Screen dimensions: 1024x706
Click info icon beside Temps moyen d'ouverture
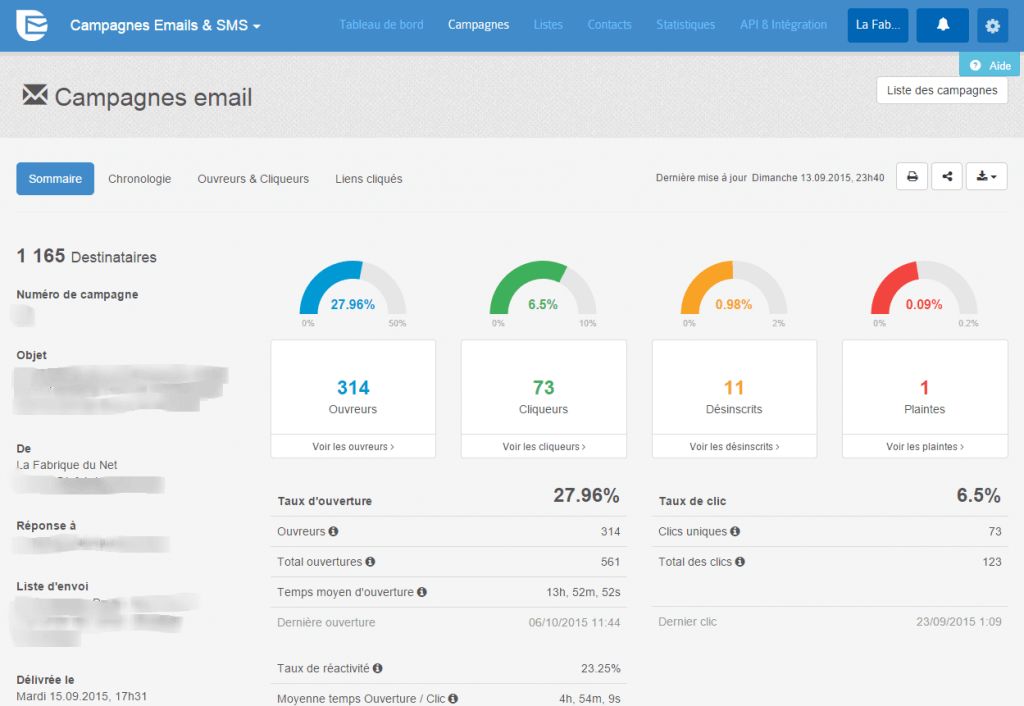pos(422,592)
